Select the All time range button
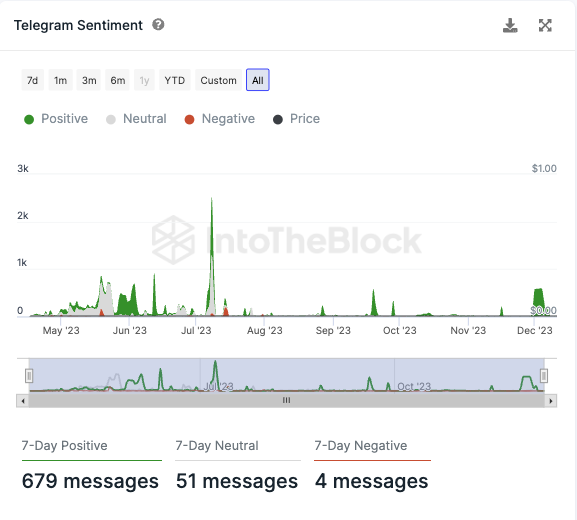The height and width of the screenshot is (520, 577). (x=258, y=80)
